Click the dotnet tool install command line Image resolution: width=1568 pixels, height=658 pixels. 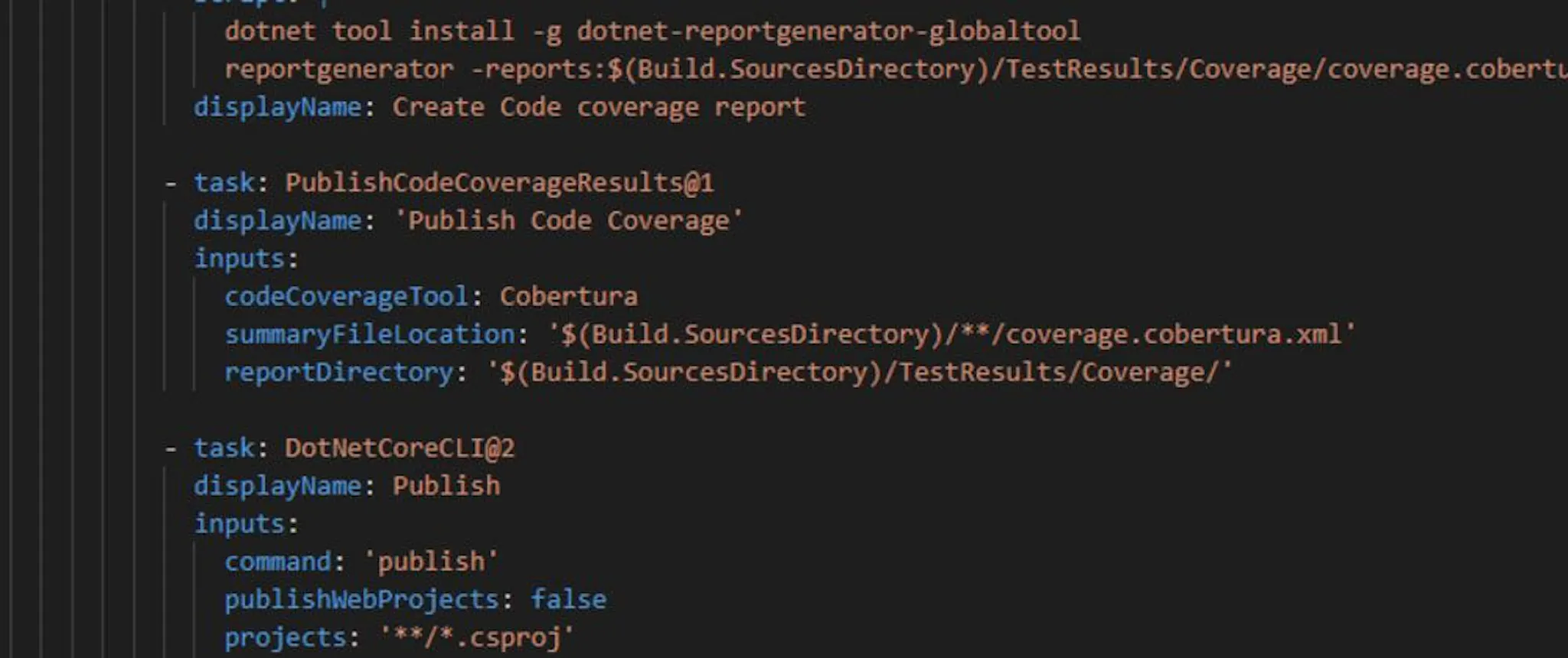pyautogui.click(x=652, y=31)
